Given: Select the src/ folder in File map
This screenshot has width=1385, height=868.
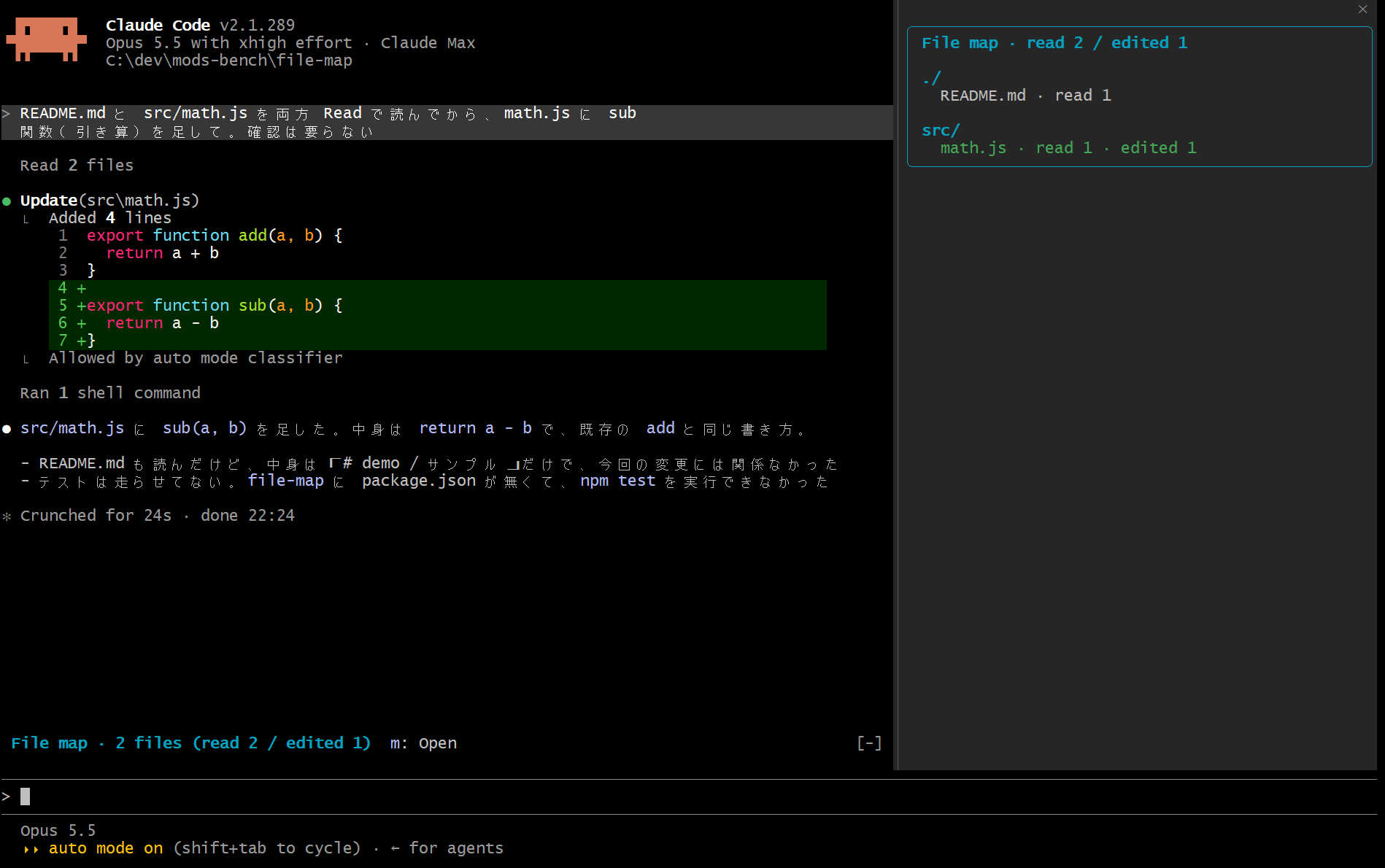Looking at the screenshot, I should [x=941, y=131].
